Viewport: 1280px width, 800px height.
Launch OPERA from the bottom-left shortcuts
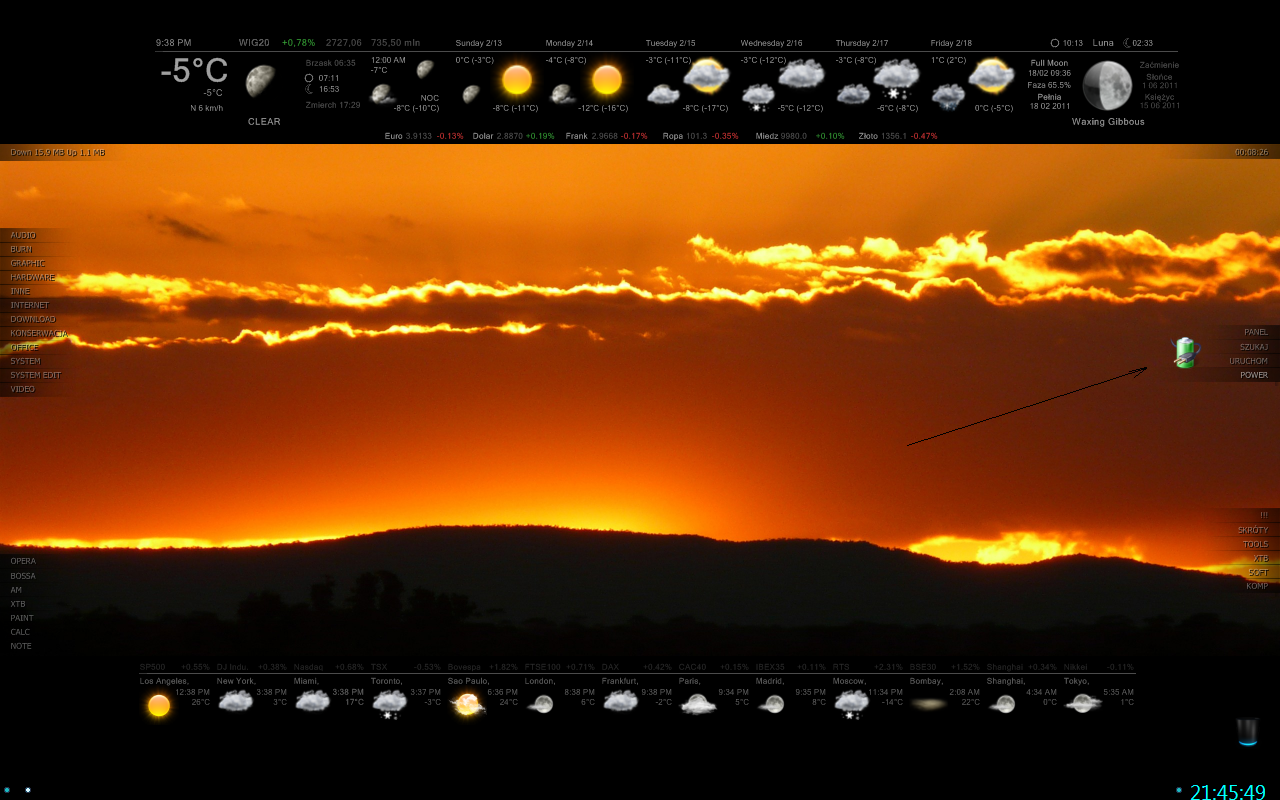tap(23, 561)
